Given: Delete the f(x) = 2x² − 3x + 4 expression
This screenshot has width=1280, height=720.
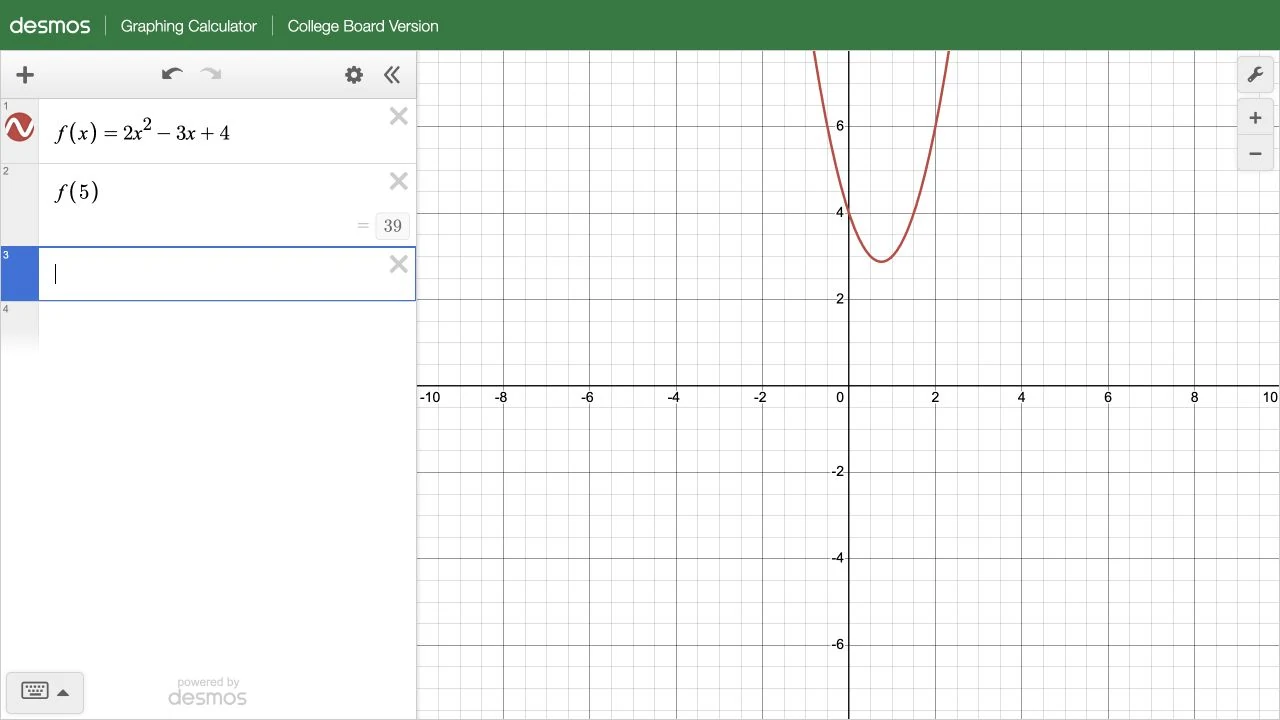Looking at the screenshot, I should point(399,117).
